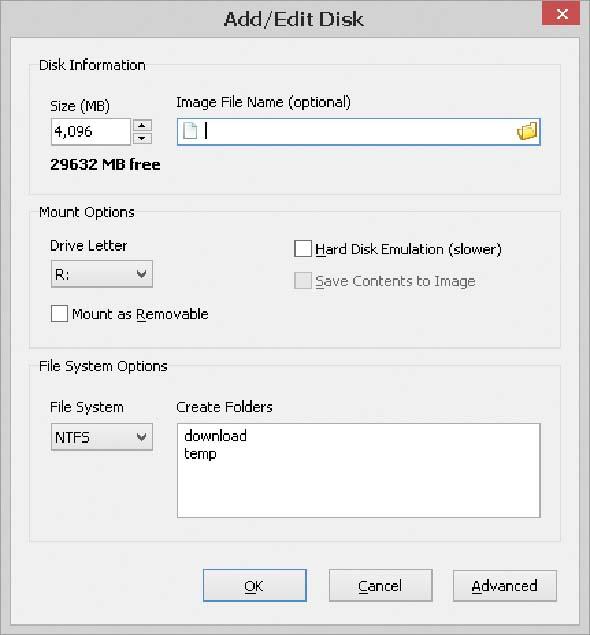Open the Drive Letter dropdown showing R:
Image resolution: width=590 pixels, height=635 pixels.
102,274
